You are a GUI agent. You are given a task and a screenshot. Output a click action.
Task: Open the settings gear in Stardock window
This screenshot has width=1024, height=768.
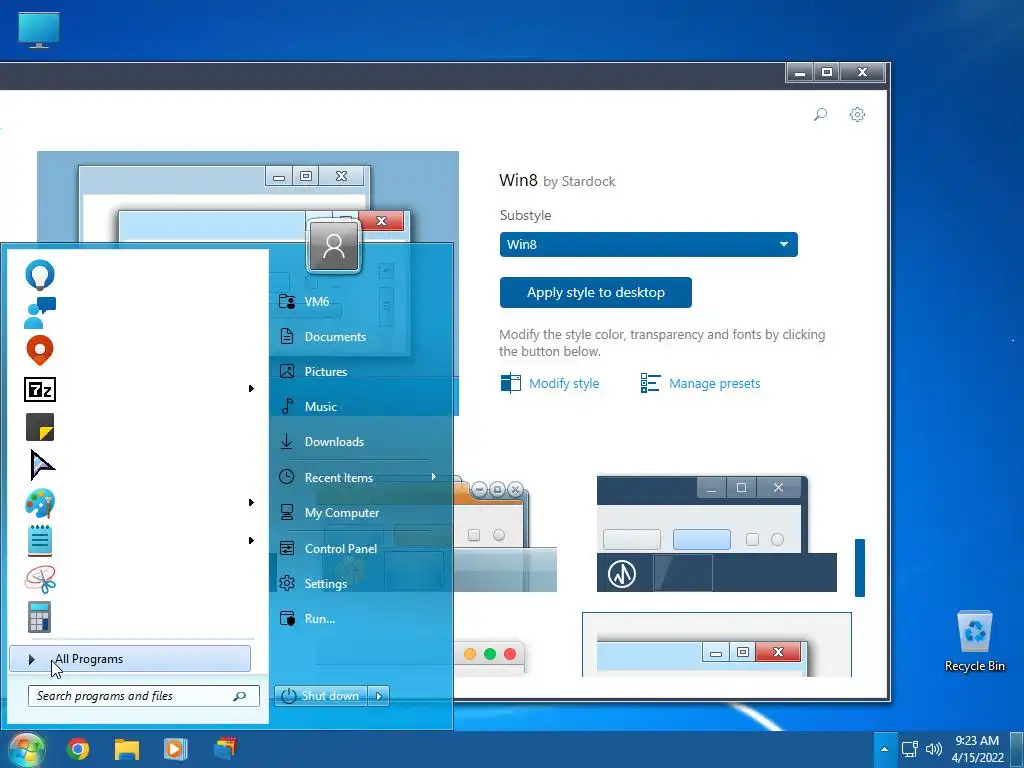857,114
